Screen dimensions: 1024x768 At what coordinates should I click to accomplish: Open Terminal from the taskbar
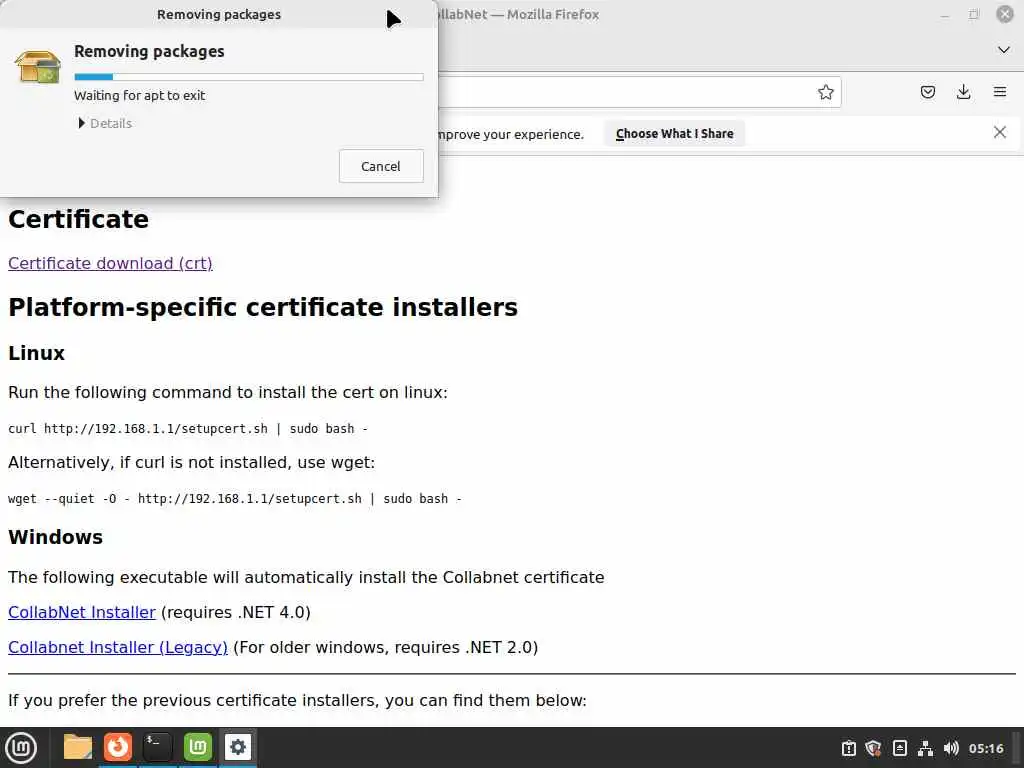pos(157,747)
